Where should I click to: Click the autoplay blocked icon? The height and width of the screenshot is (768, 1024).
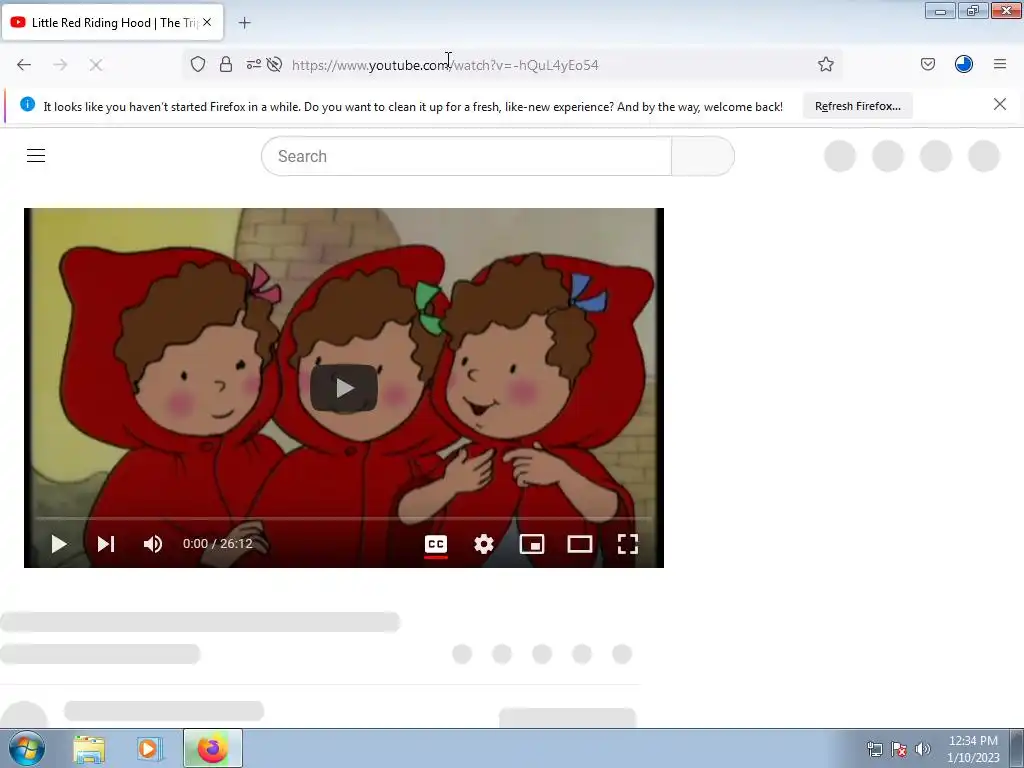tap(275, 64)
